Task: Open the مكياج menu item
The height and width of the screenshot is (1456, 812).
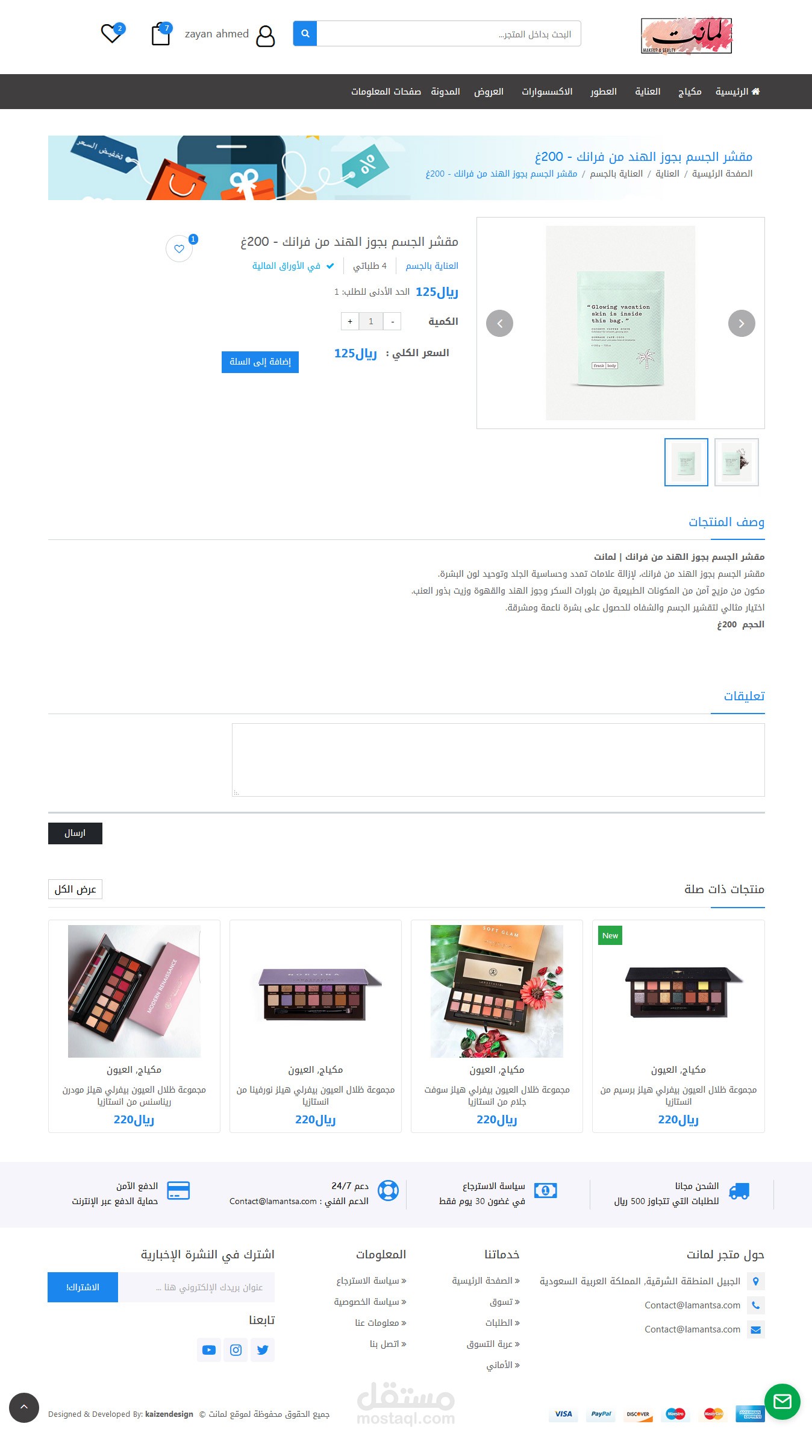Action: coord(690,92)
